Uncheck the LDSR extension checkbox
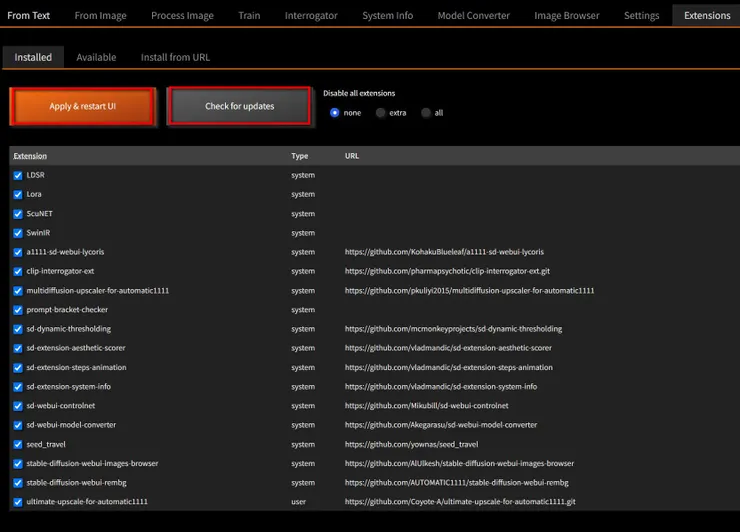The image size is (740, 532). point(18,175)
